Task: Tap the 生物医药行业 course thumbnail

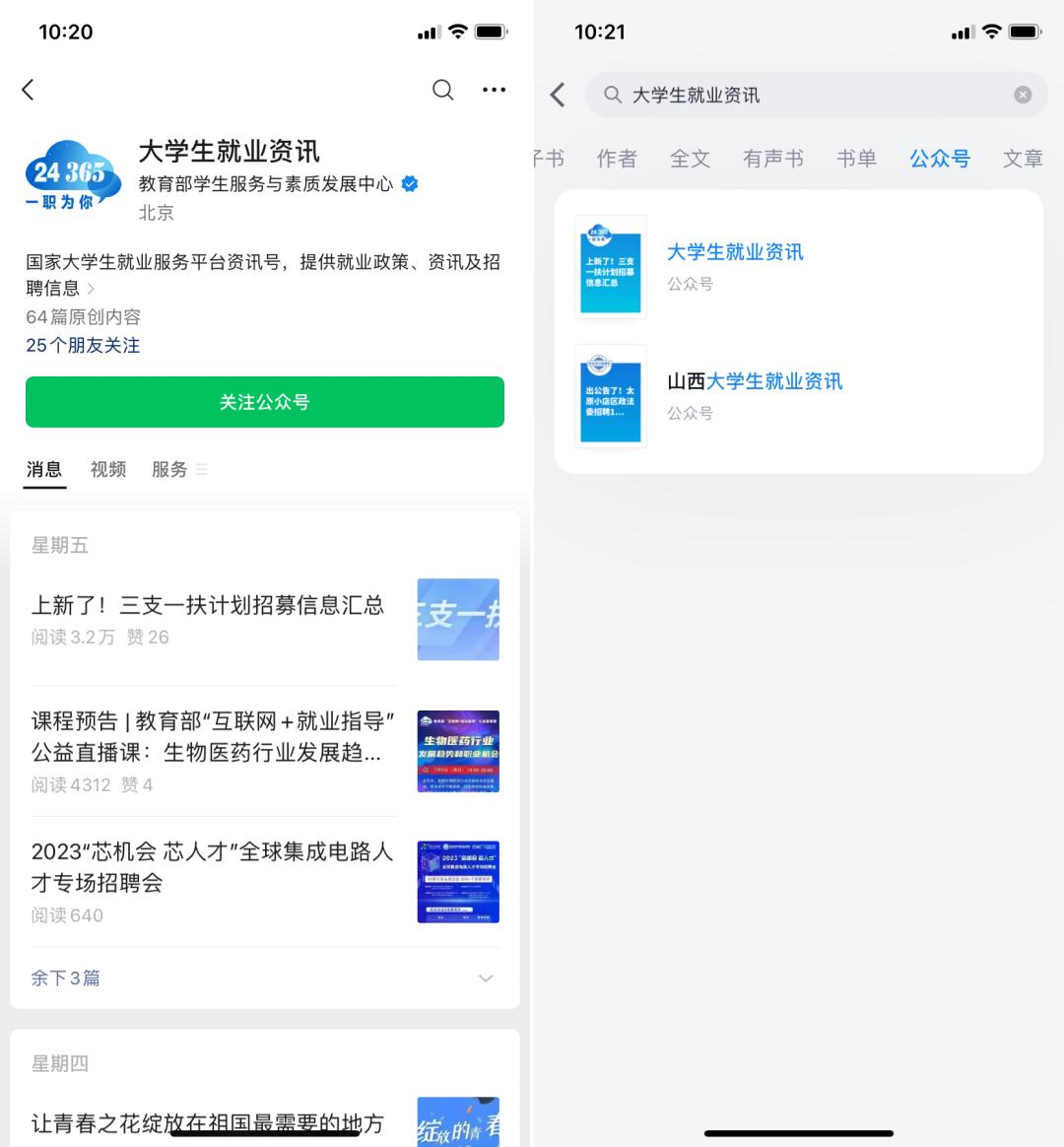Action: point(458,751)
